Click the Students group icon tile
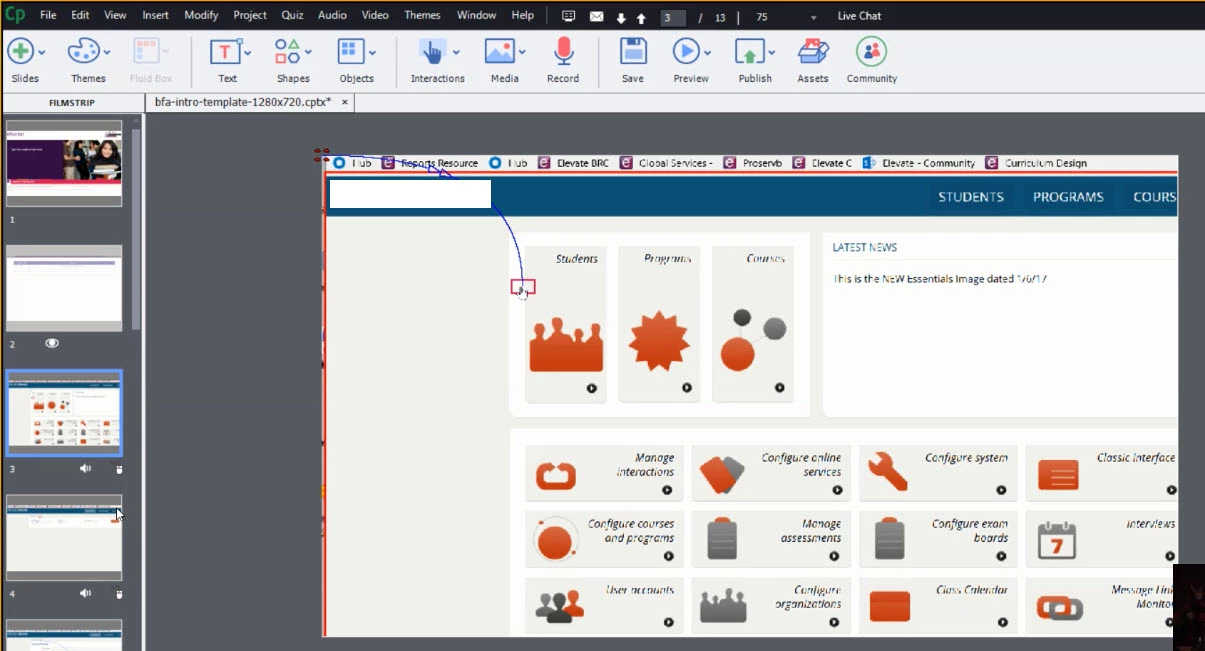Screen dimensions: 1205x651 [566, 345]
